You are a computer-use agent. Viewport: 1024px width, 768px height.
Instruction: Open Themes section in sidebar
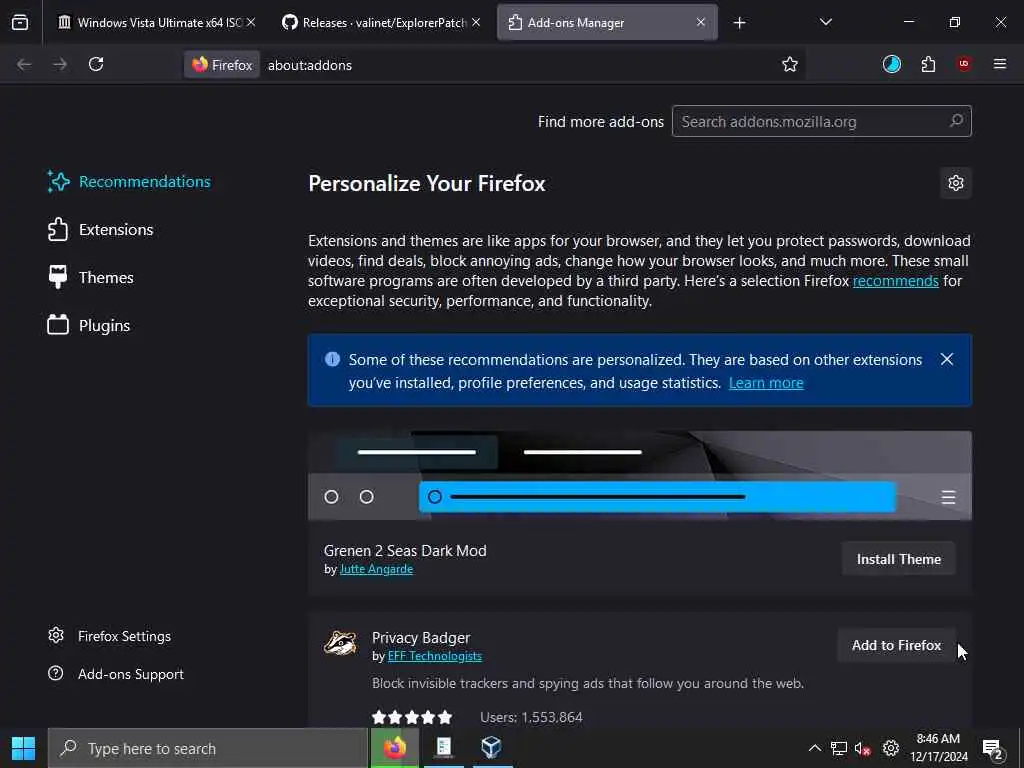(x=90, y=278)
